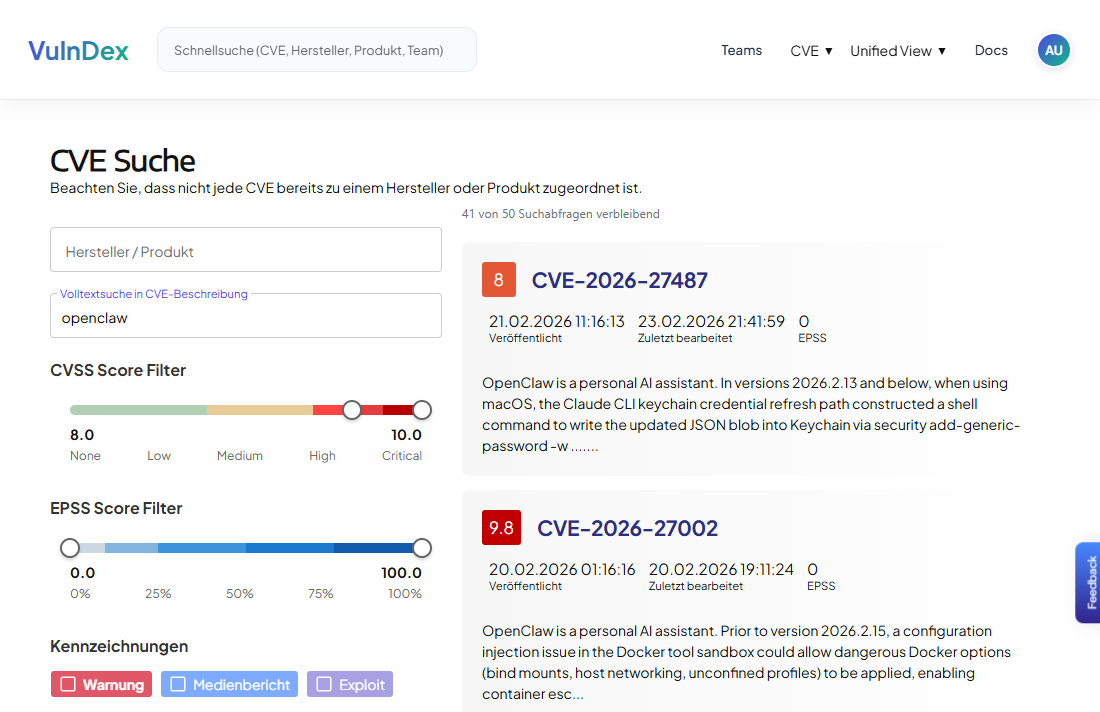
Task: Enable the Exploit filter
Action: click(350, 684)
